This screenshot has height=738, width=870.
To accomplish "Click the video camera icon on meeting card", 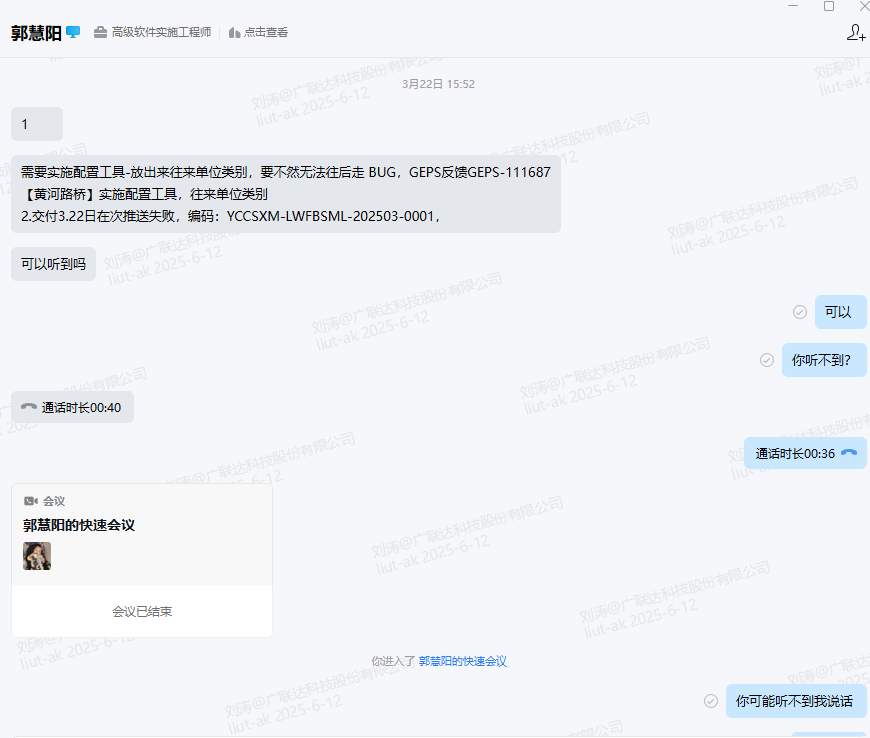I will click(31, 500).
